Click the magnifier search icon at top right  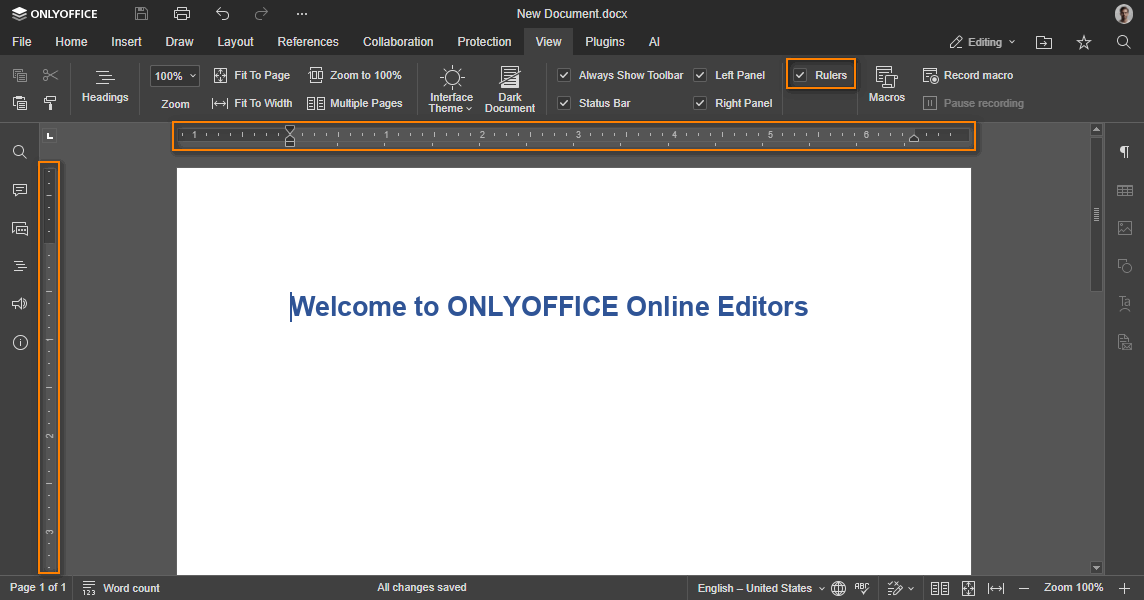pos(1124,42)
